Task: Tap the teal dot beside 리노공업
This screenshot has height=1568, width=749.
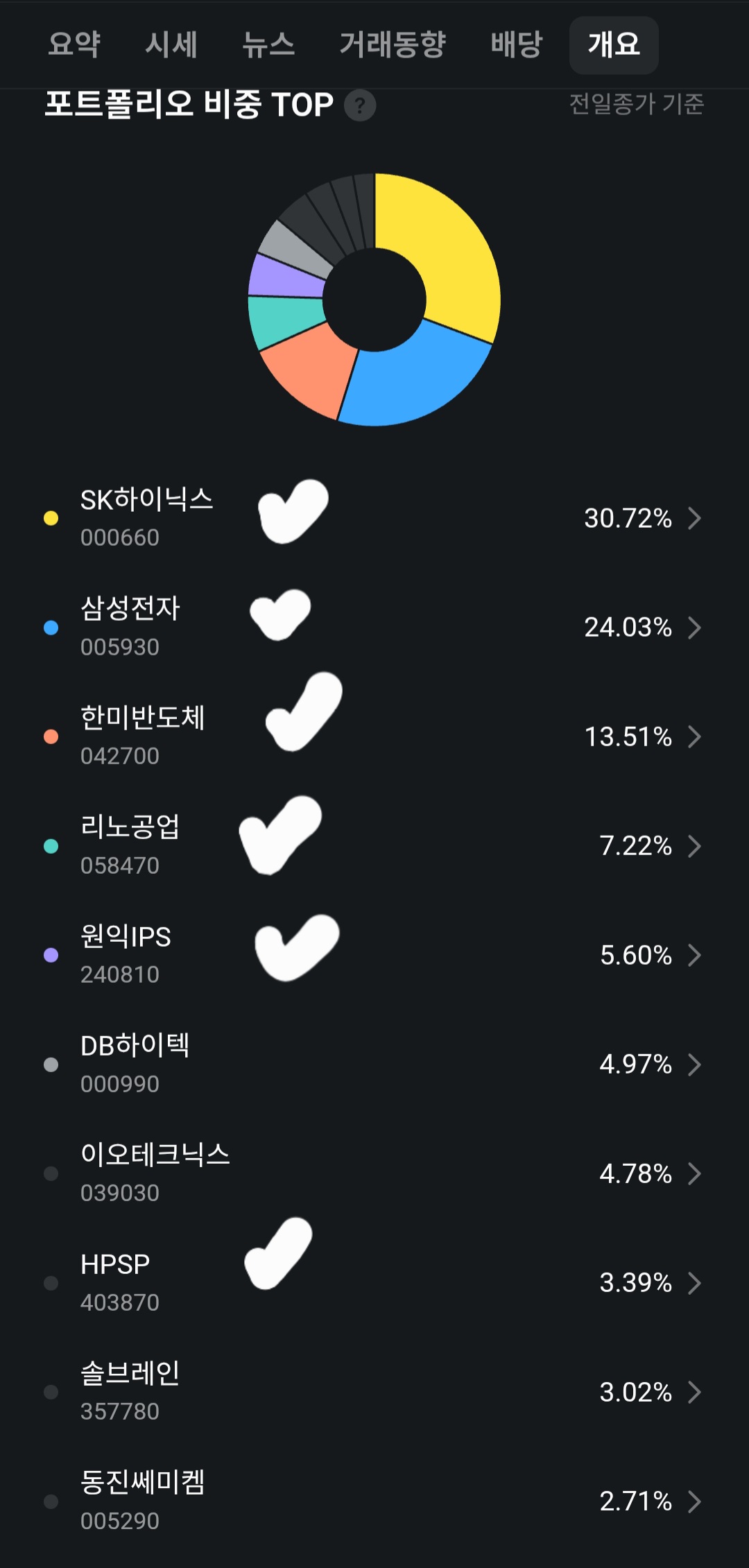Action: (x=51, y=846)
